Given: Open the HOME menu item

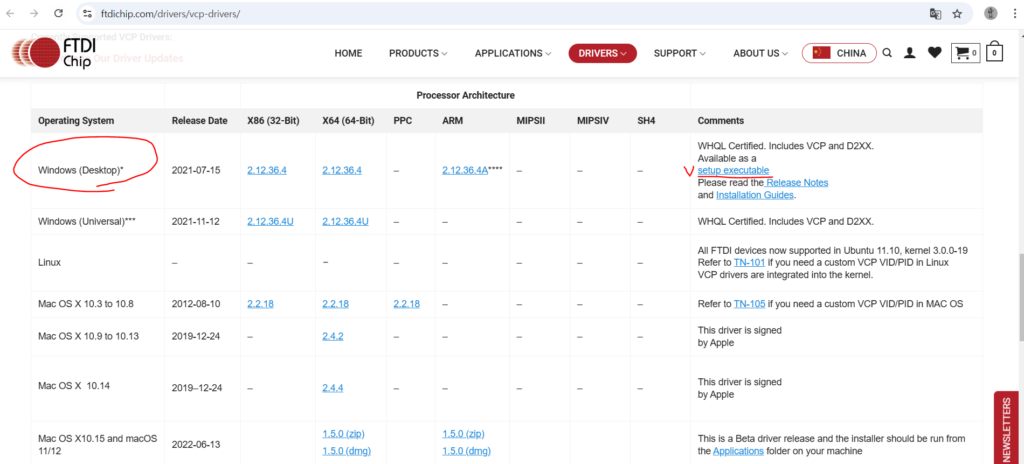Looking at the screenshot, I should [x=348, y=53].
